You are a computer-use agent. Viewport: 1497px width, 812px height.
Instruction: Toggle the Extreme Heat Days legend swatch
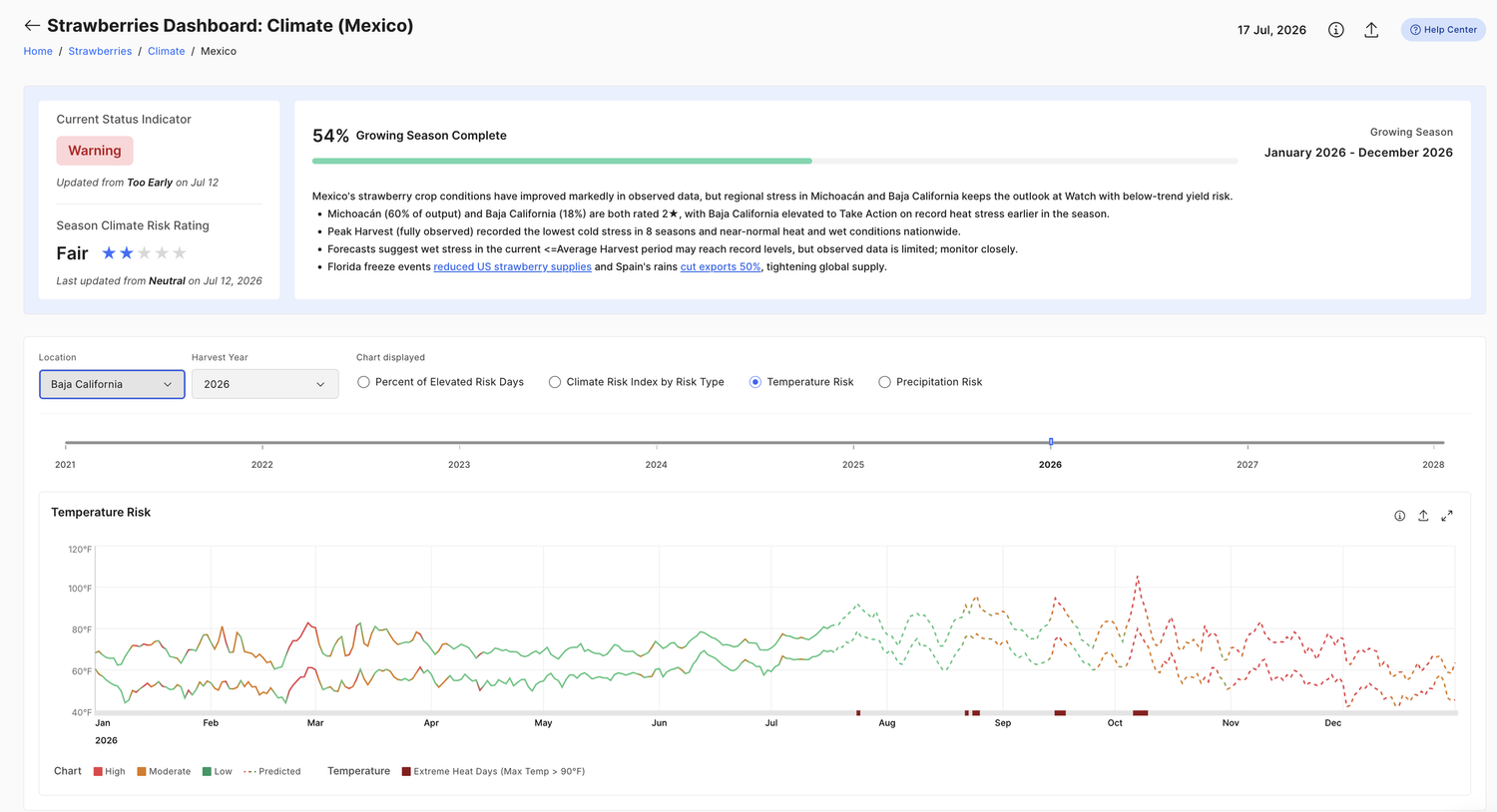(x=406, y=771)
